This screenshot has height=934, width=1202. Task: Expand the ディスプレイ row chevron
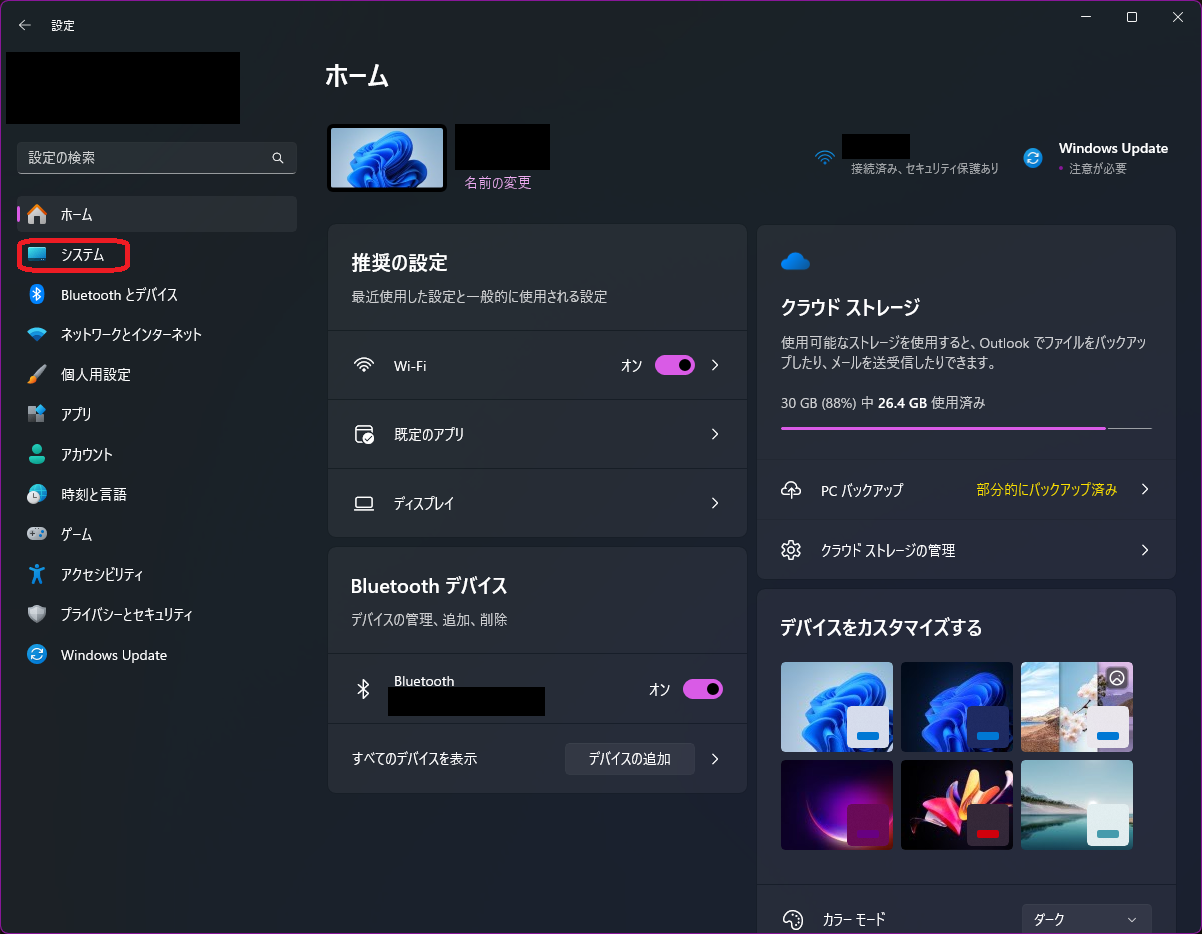coord(714,503)
